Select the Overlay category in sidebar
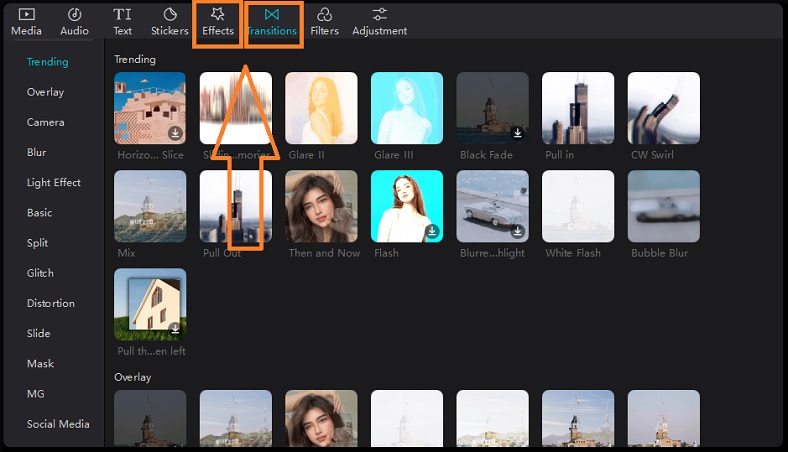Viewport: 788px width, 452px height. 45,92
